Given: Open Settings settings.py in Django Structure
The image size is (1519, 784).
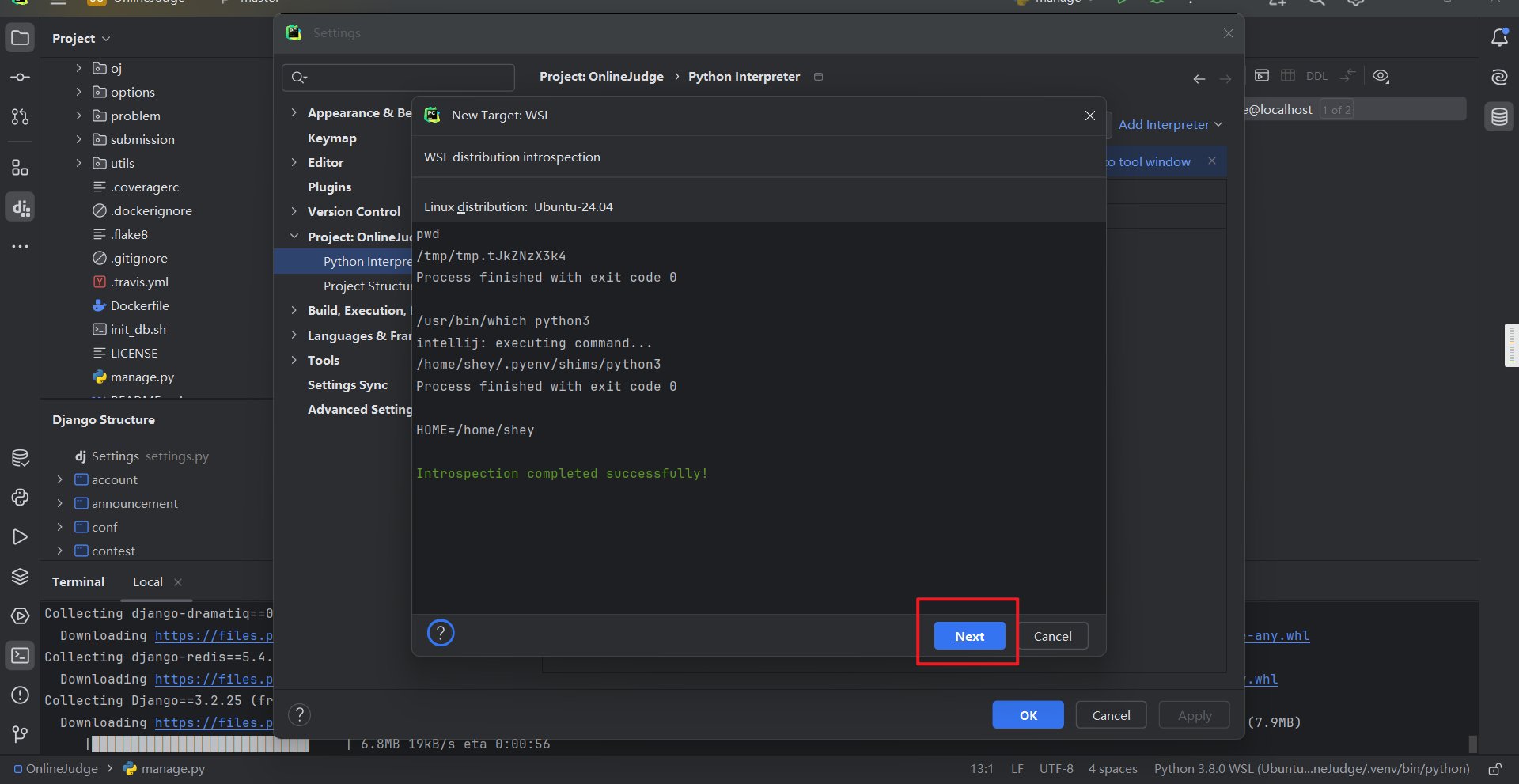Looking at the screenshot, I should pos(142,456).
